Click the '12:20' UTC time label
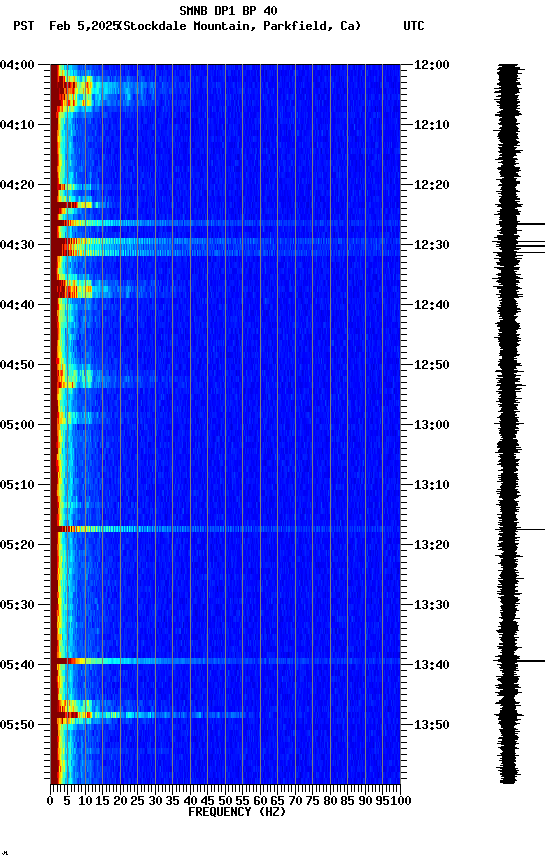This screenshot has width=552, height=864. (432, 185)
